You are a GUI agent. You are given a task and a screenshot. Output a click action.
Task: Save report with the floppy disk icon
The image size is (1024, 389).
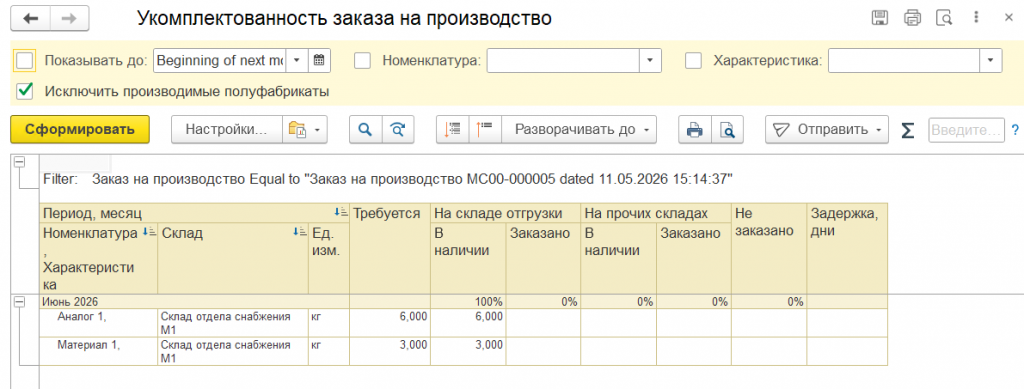coord(880,18)
